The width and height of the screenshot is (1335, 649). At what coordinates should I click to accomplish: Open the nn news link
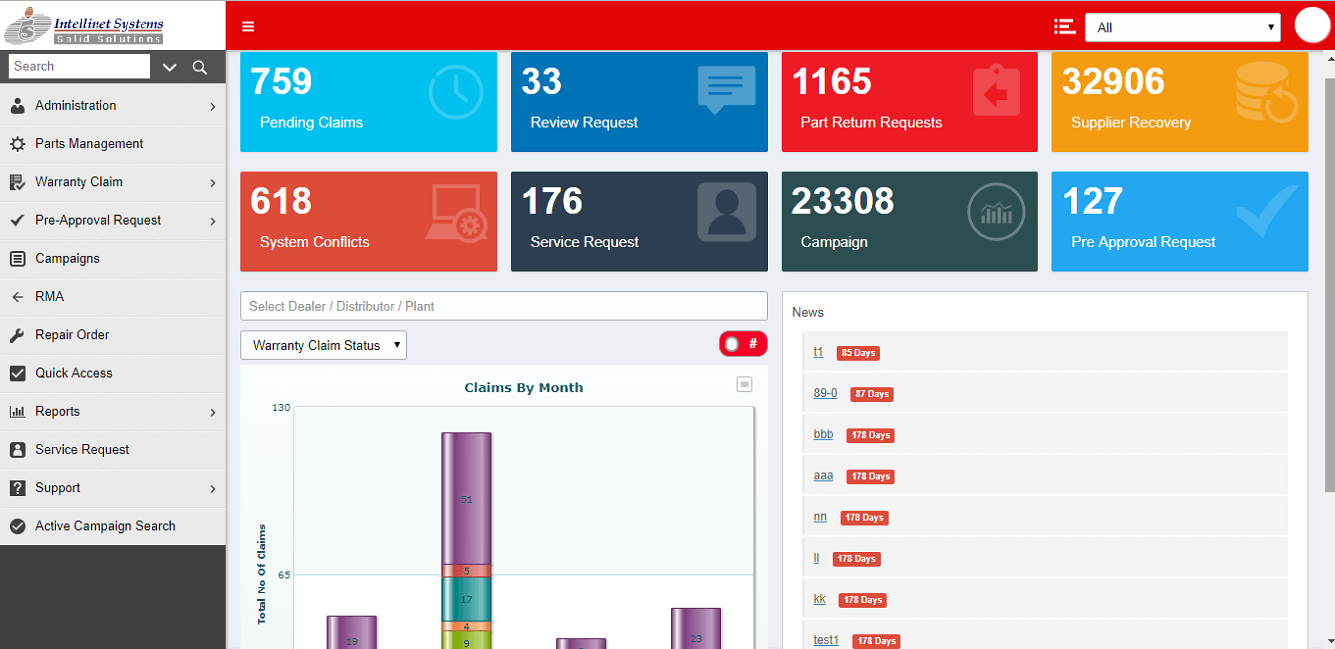pos(820,516)
